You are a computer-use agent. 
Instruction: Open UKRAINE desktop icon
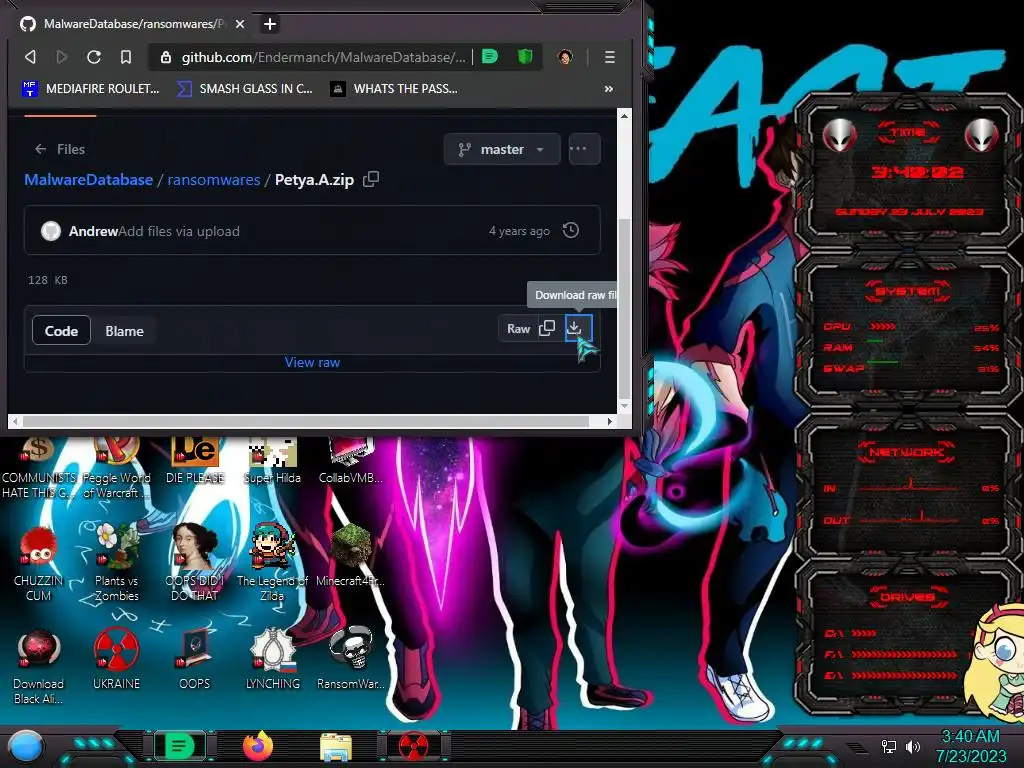[x=116, y=659]
